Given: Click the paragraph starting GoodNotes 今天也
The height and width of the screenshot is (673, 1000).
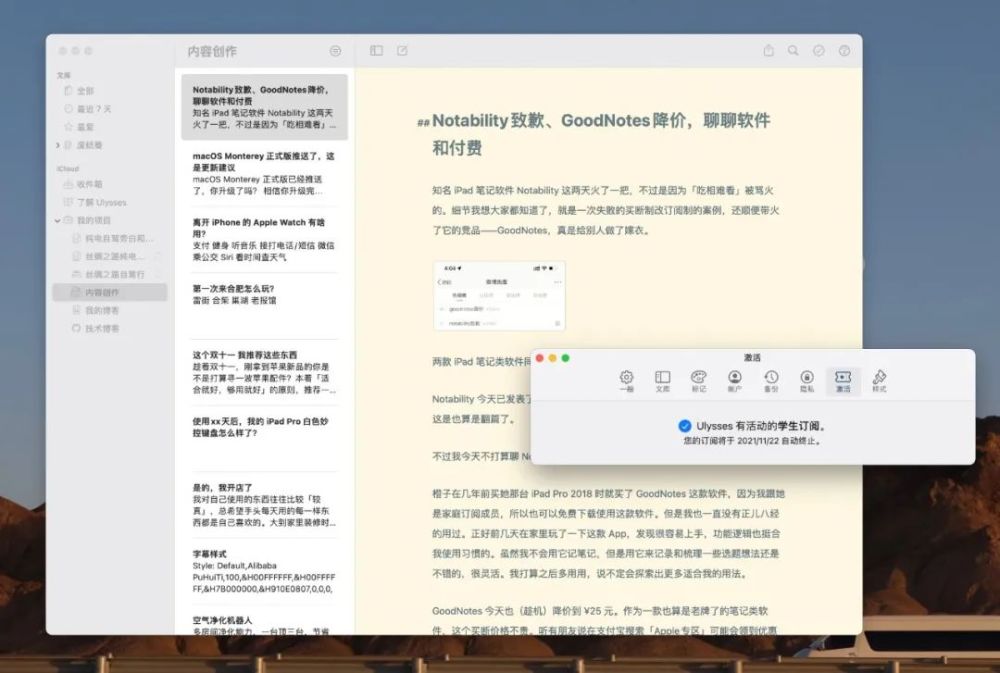Looking at the screenshot, I should (x=604, y=619).
